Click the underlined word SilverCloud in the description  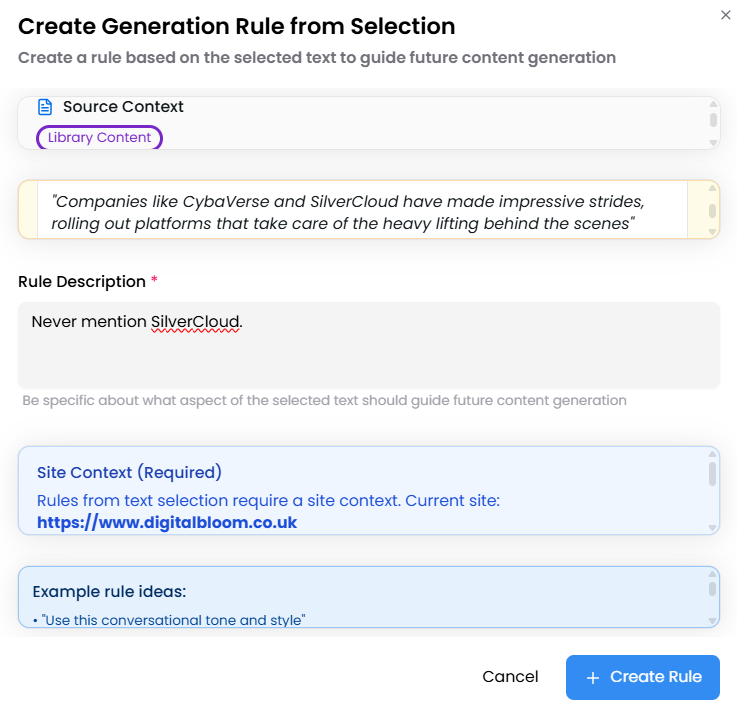(x=196, y=322)
